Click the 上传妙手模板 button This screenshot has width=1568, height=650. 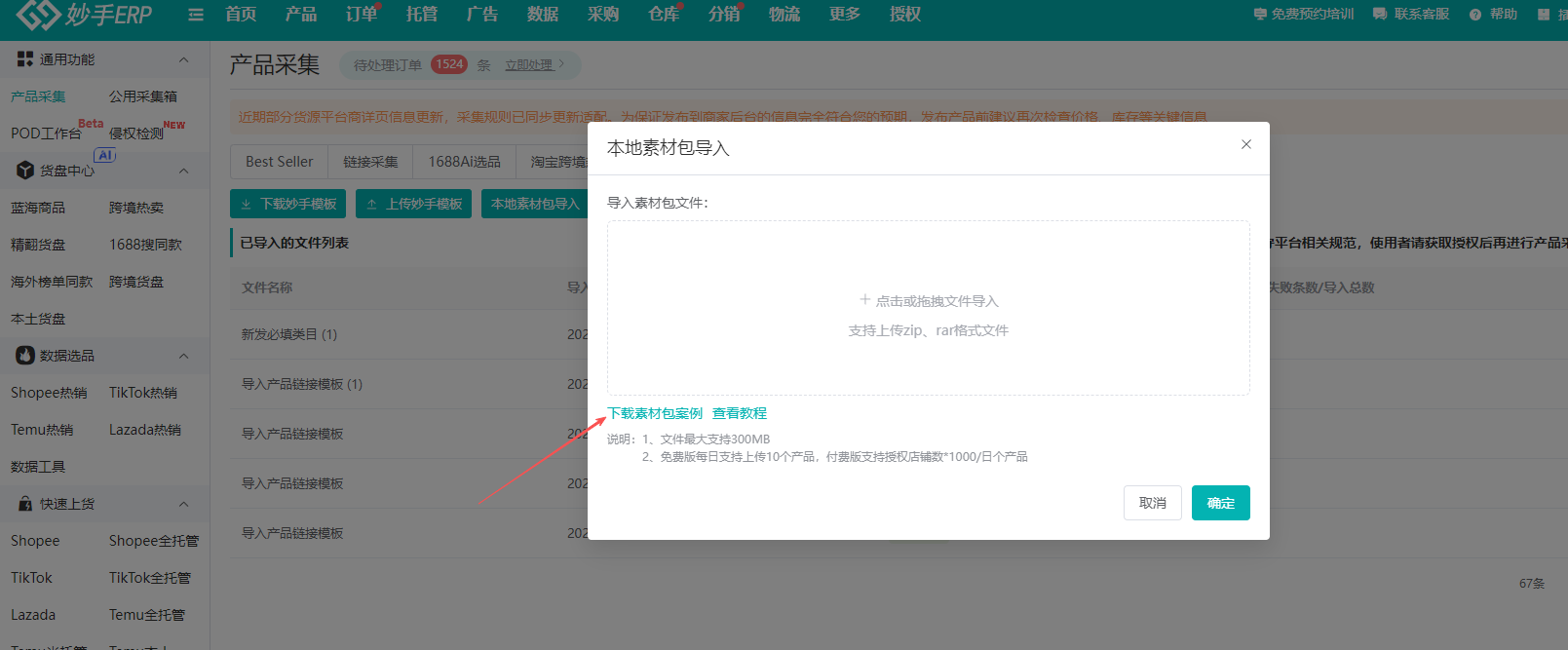tap(414, 204)
